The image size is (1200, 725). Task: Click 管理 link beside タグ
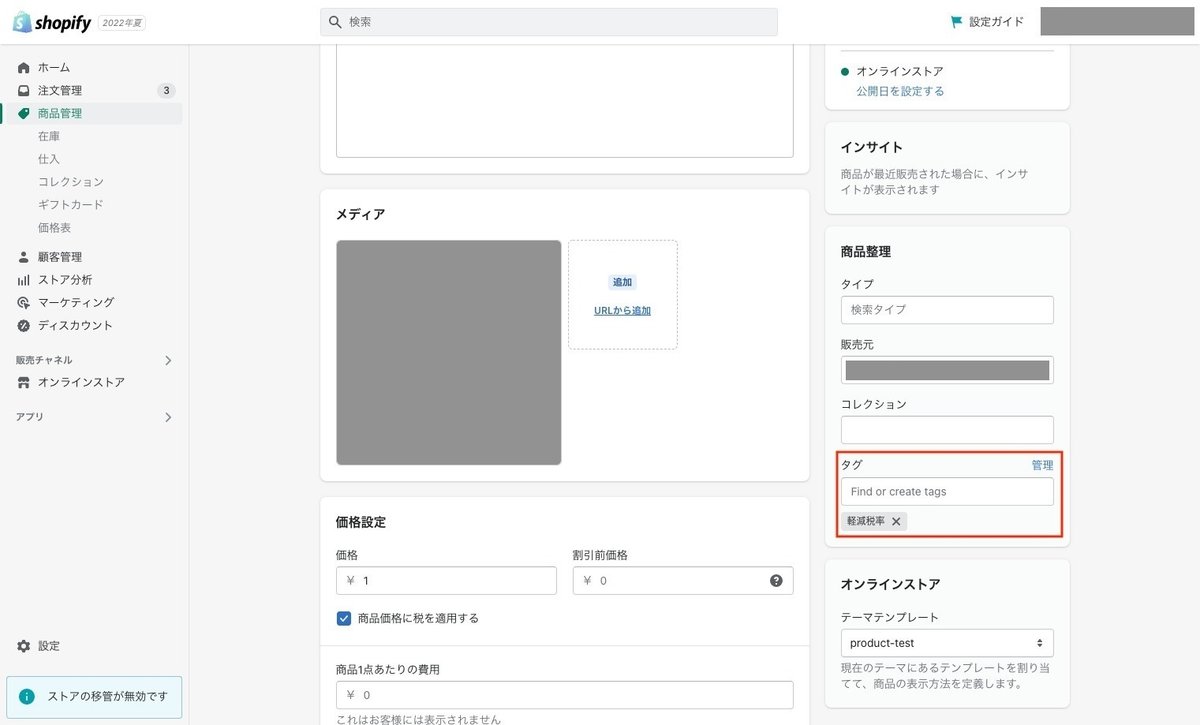[1042, 465]
